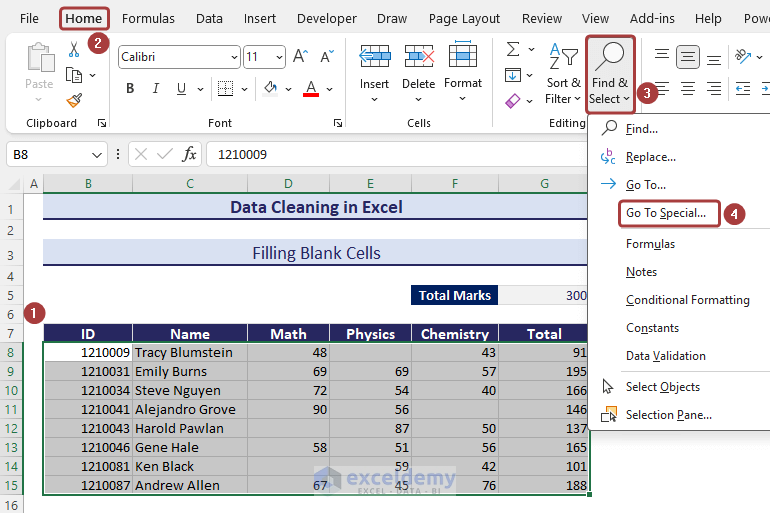Image resolution: width=770 pixels, height=513 pixels.
Task: Open the Font size dropdown
Action: [279, 57]
